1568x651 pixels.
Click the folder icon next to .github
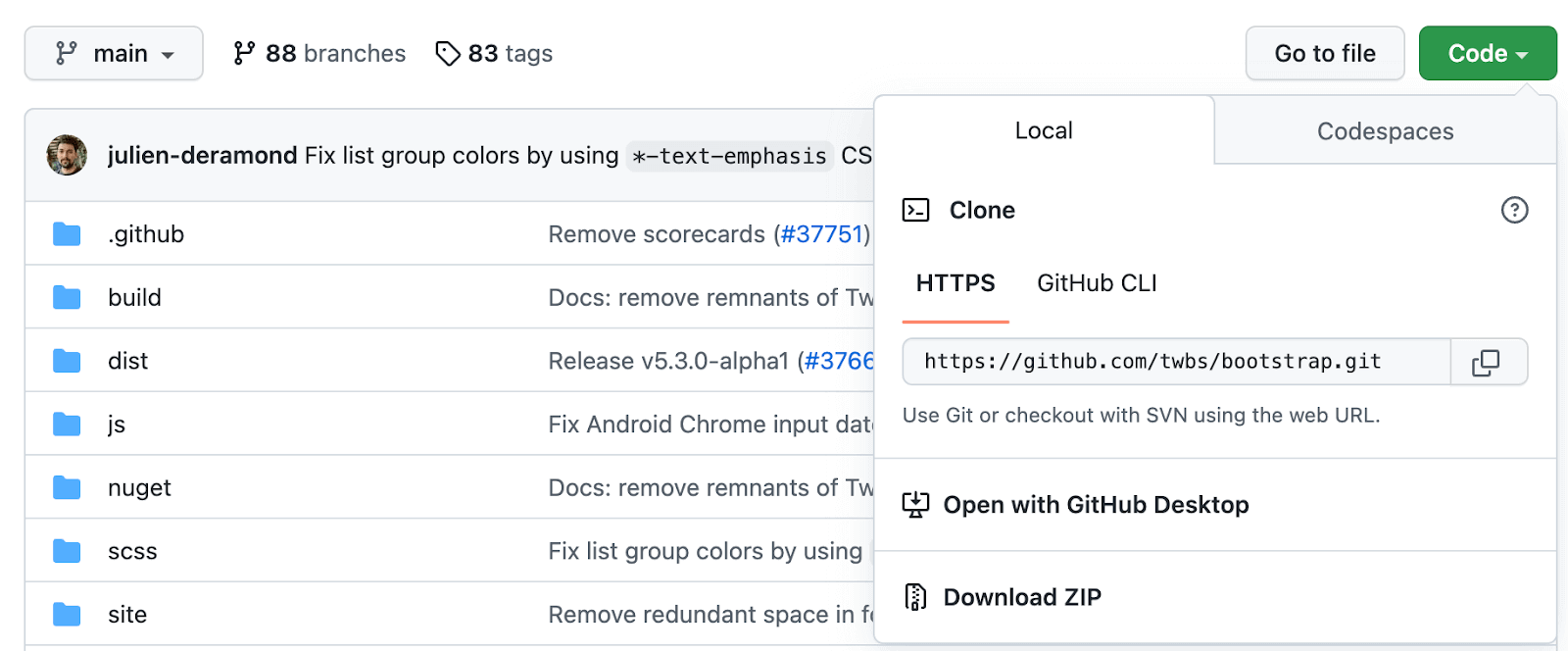(x=67, y=234)
